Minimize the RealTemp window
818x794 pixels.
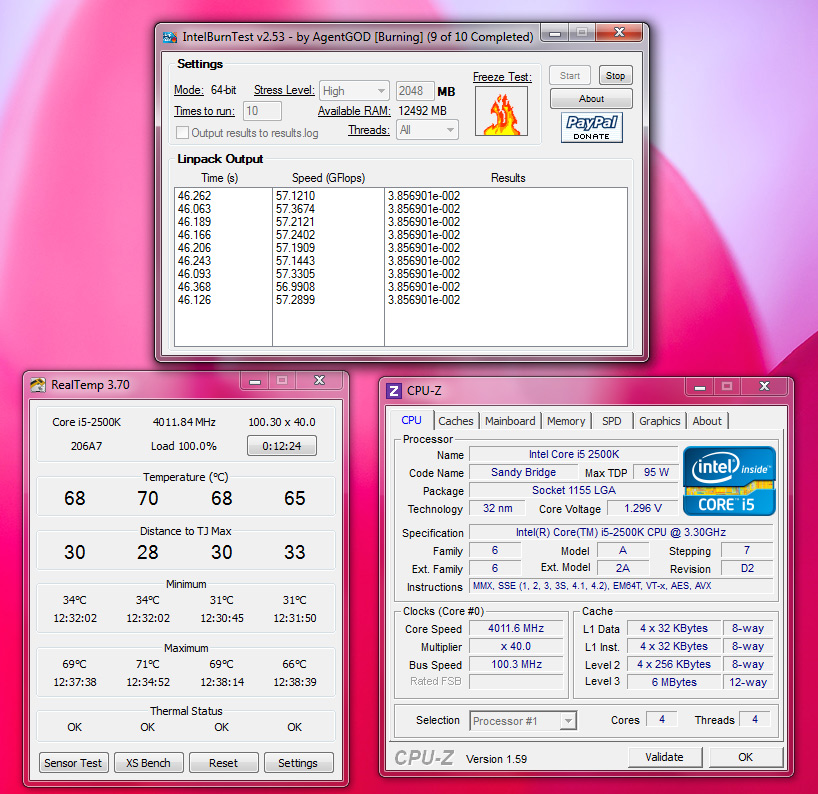[255, 381]
